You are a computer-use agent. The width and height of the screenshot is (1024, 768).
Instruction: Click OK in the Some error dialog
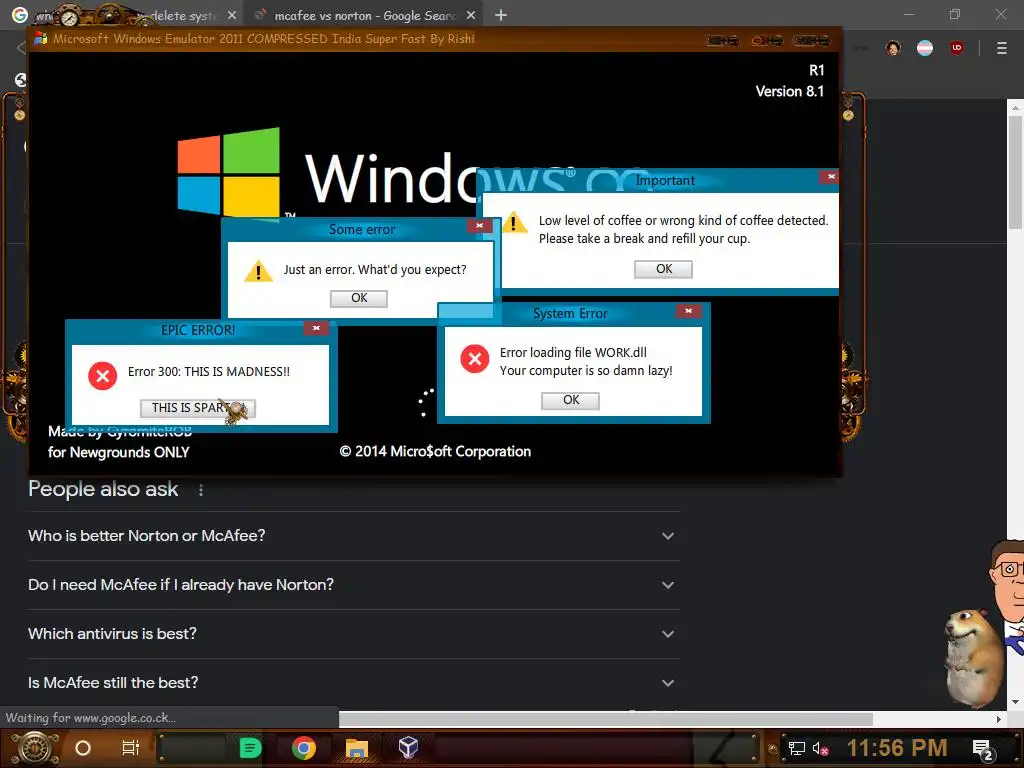coord(359,298)
